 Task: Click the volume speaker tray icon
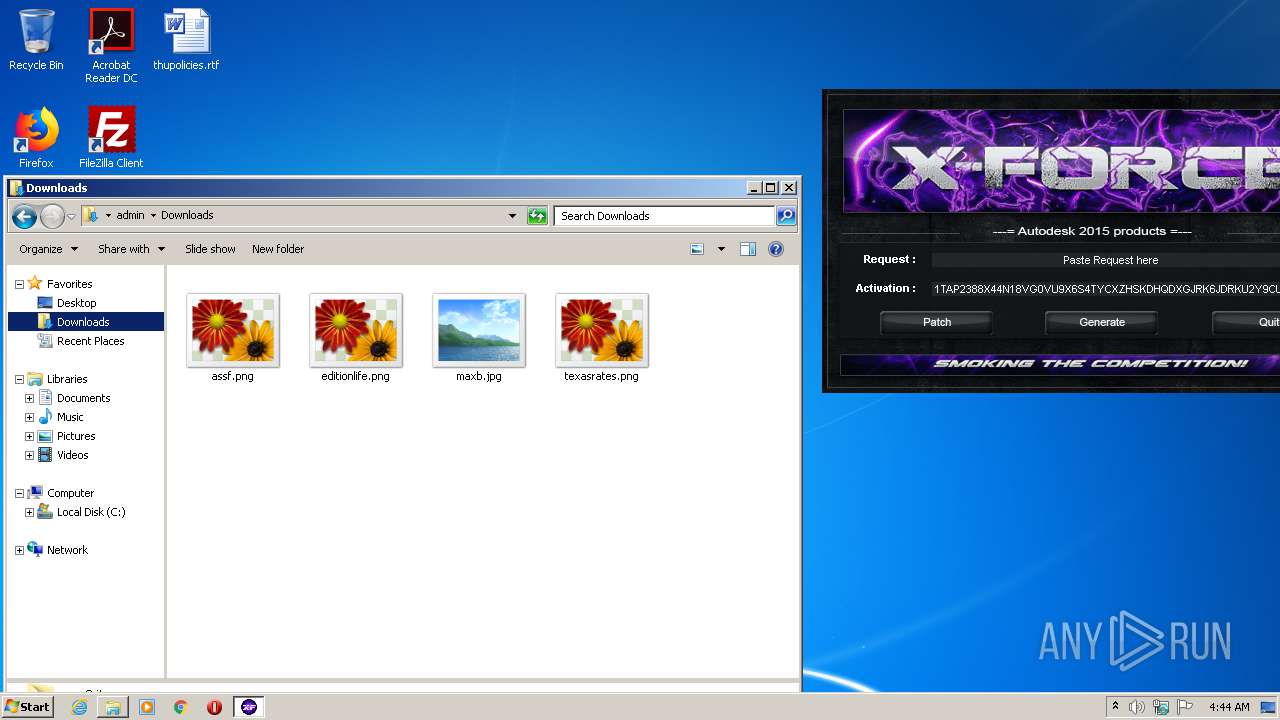[1137, 707]
